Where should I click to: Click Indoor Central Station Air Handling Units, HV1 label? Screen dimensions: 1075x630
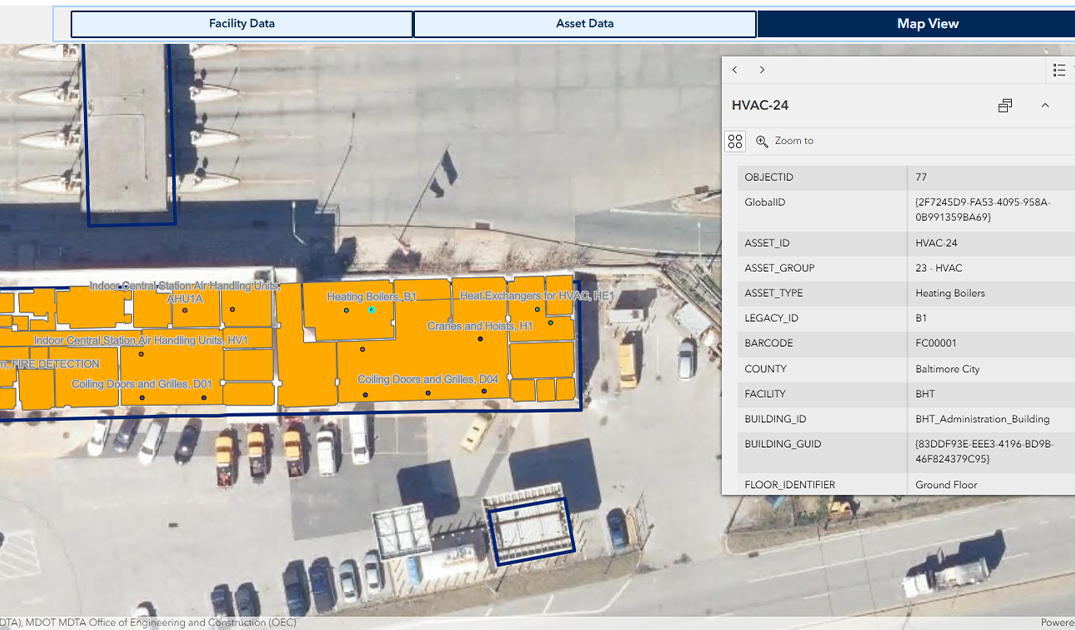[141, 340]
